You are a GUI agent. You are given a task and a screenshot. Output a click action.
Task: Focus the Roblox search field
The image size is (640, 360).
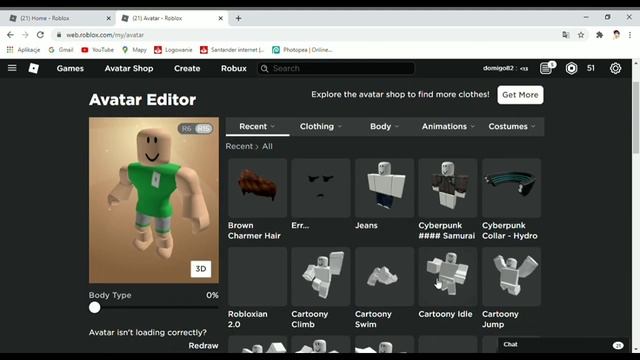pyautogui.click(x=336, y=68)
